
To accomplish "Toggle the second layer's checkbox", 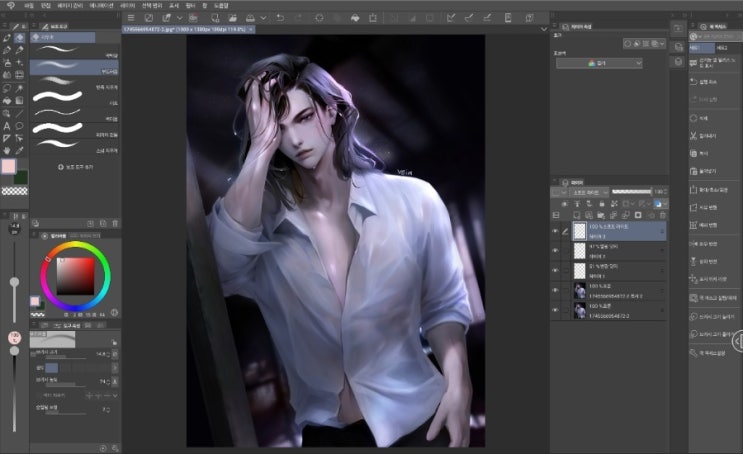I will tap(565, 251).
